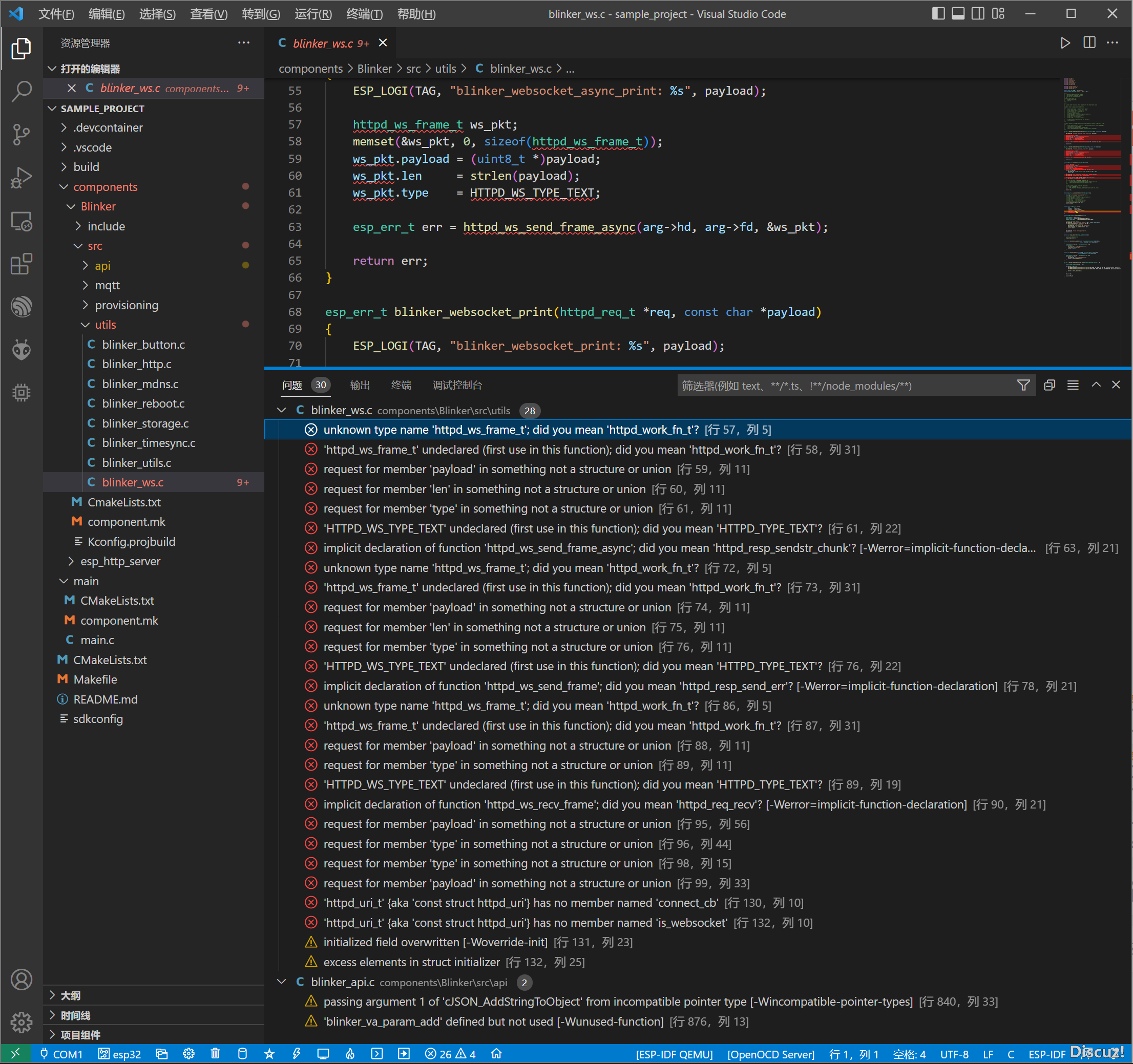Click the home icon in status bar
This screenshot has height=1064, width=1133.
pos(496,1054)
